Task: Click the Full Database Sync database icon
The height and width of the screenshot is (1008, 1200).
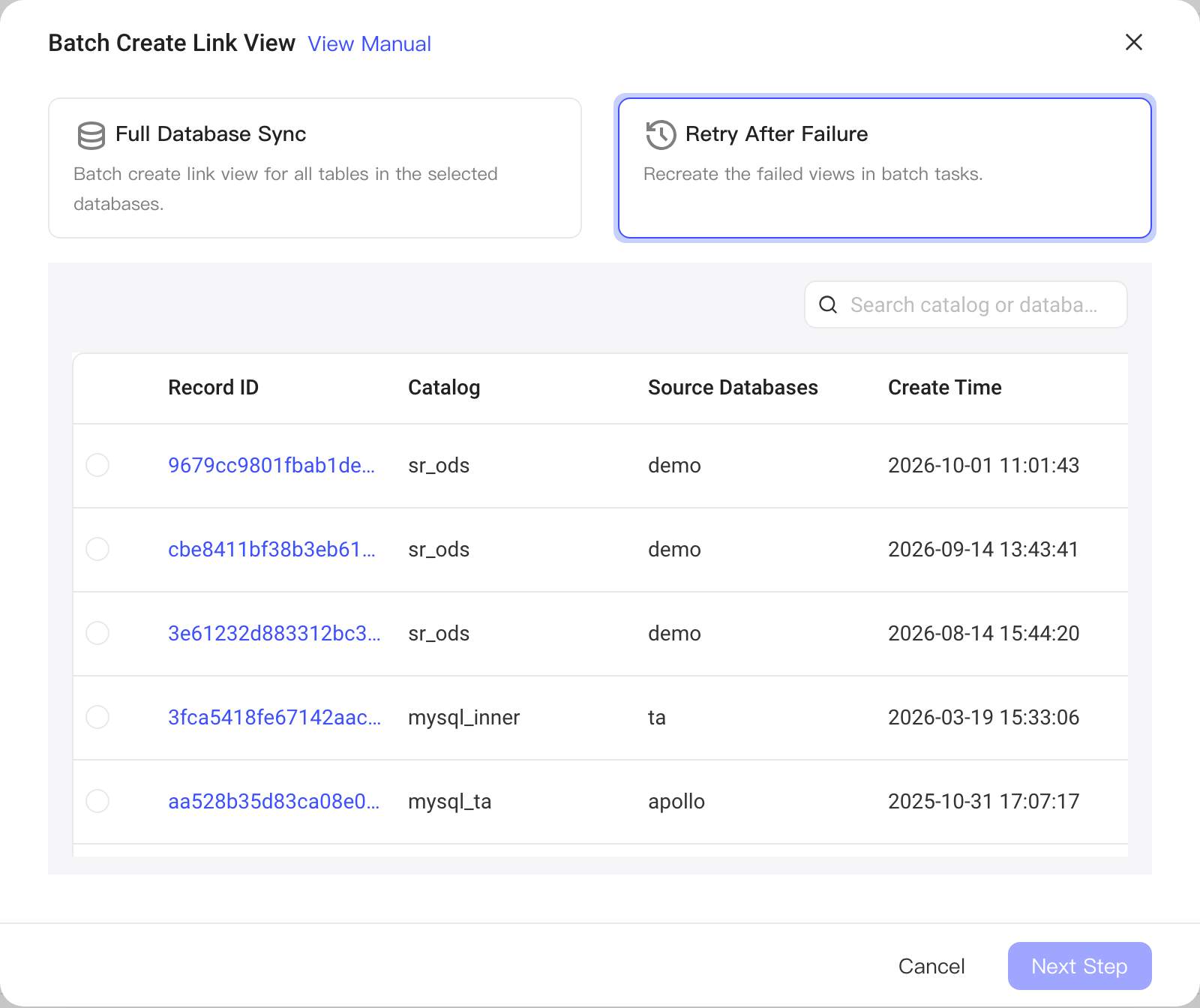Action: click(x=91, y=136)
